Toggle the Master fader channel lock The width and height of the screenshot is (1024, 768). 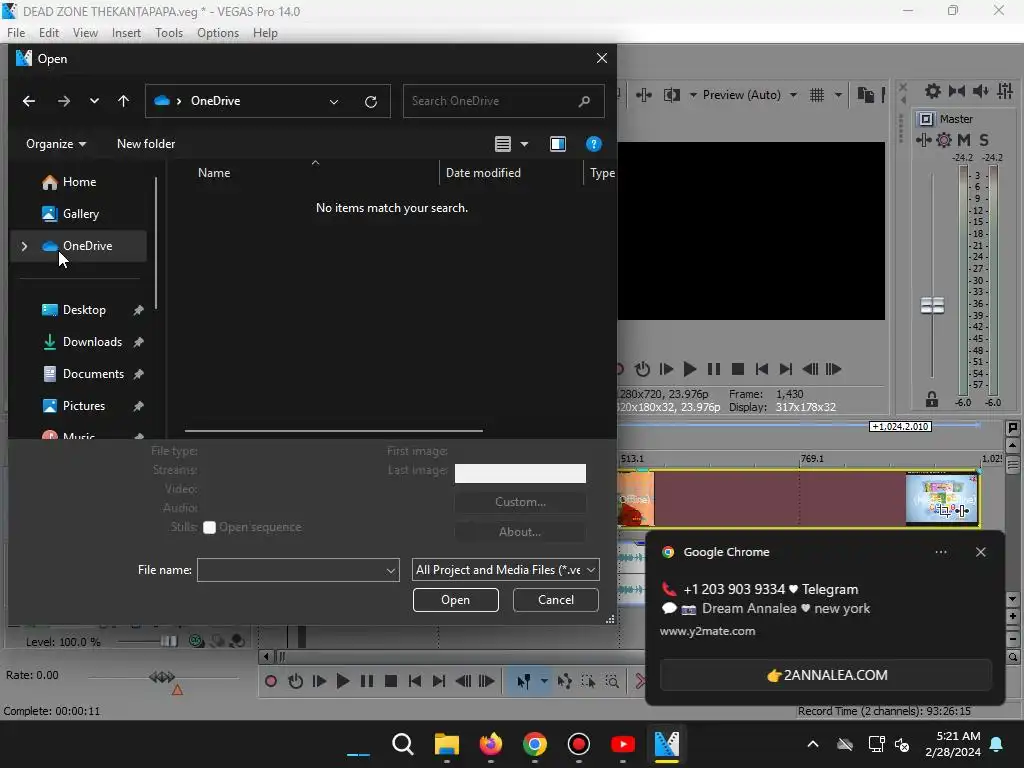tap(932, 399)
